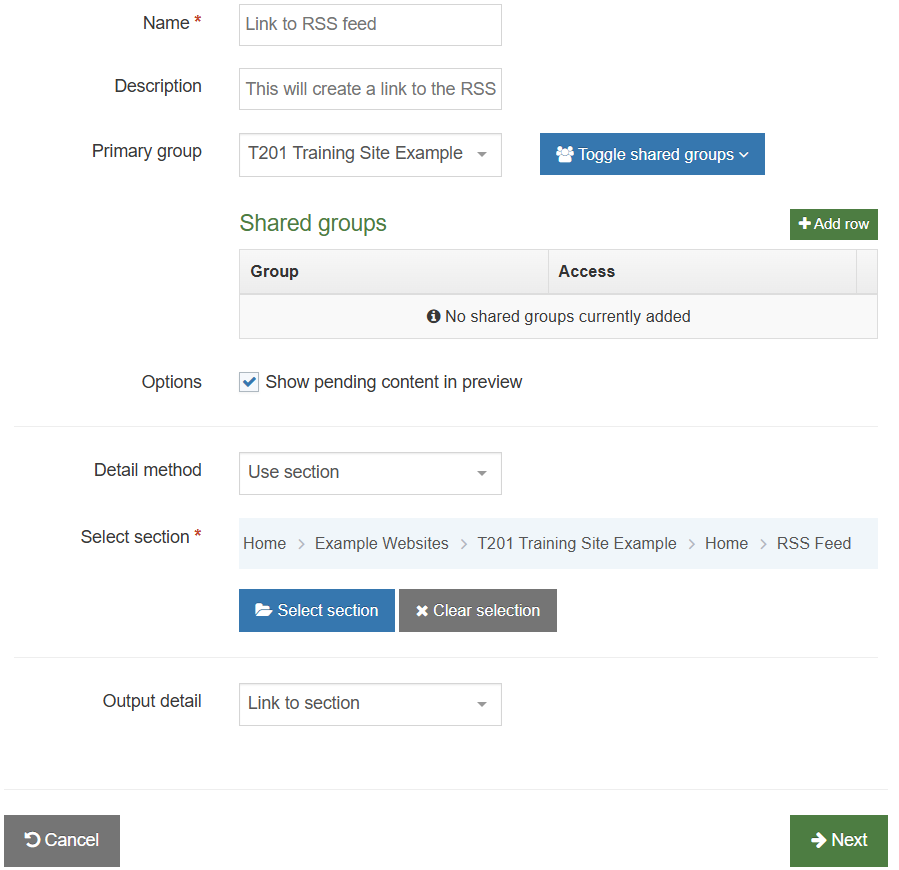Click the users icon on Toggle shared groups
Screen dimensions: 899x870
click(566, 154)
